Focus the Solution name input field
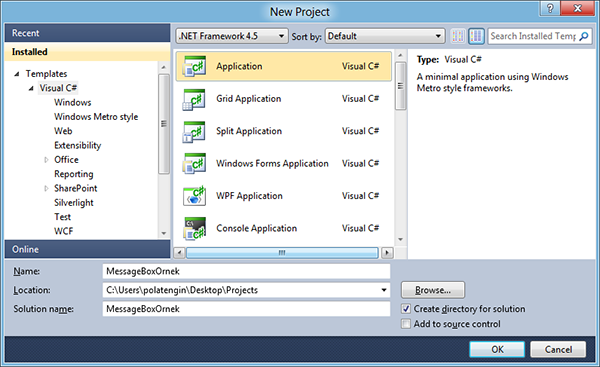This screenshot has width=600, height=367. click(x=246, y=309)
